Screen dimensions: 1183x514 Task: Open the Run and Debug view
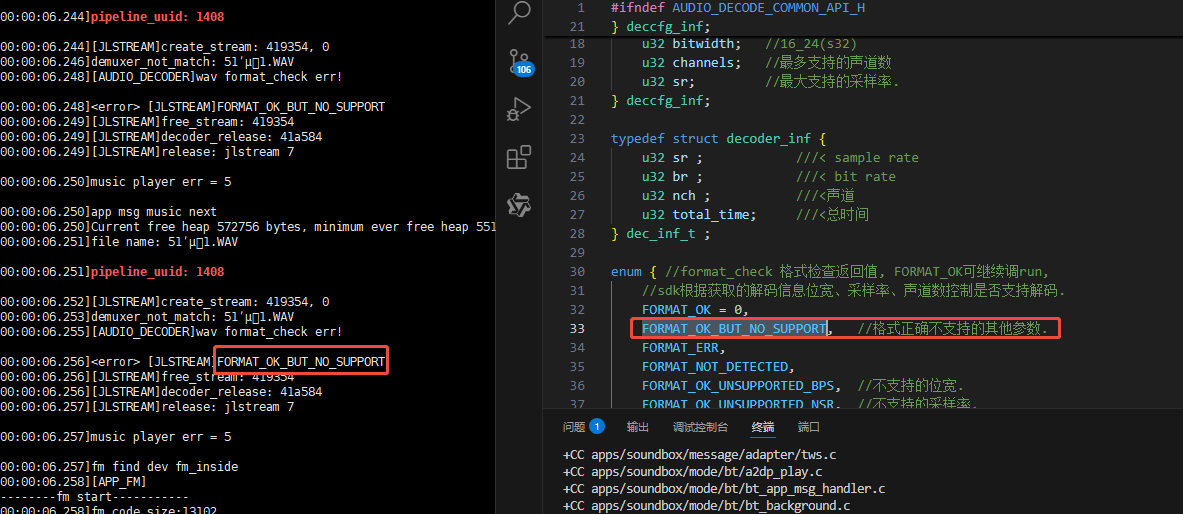519,110
